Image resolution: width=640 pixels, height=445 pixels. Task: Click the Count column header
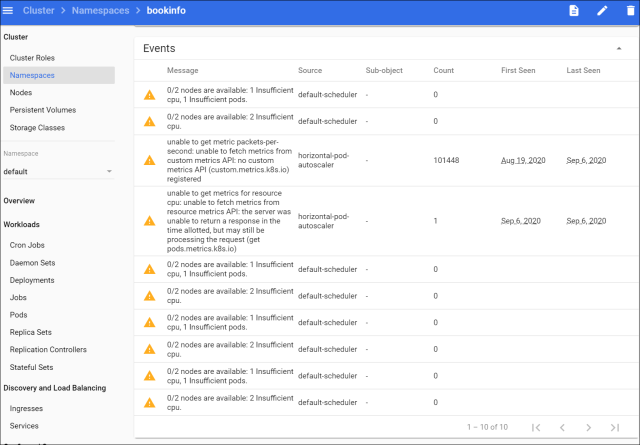click(x=443, y=71)
